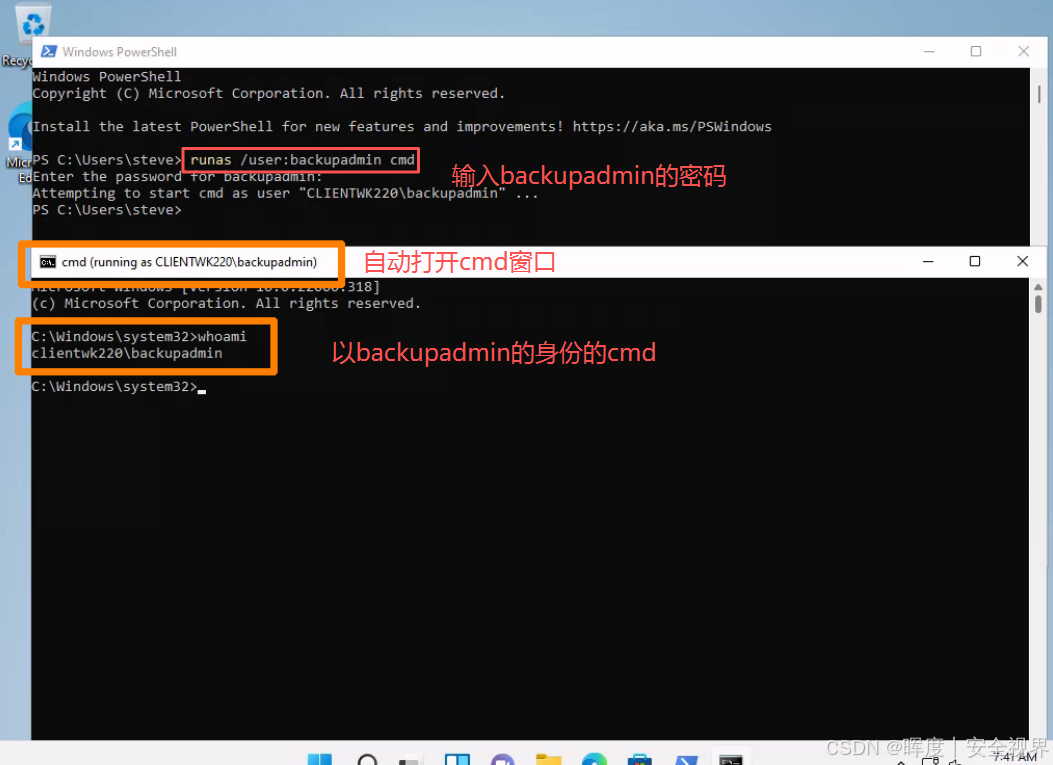Click the PowerShell icon in the title bar
This screenshot has width=1053, height=765.
click(48, 52)
